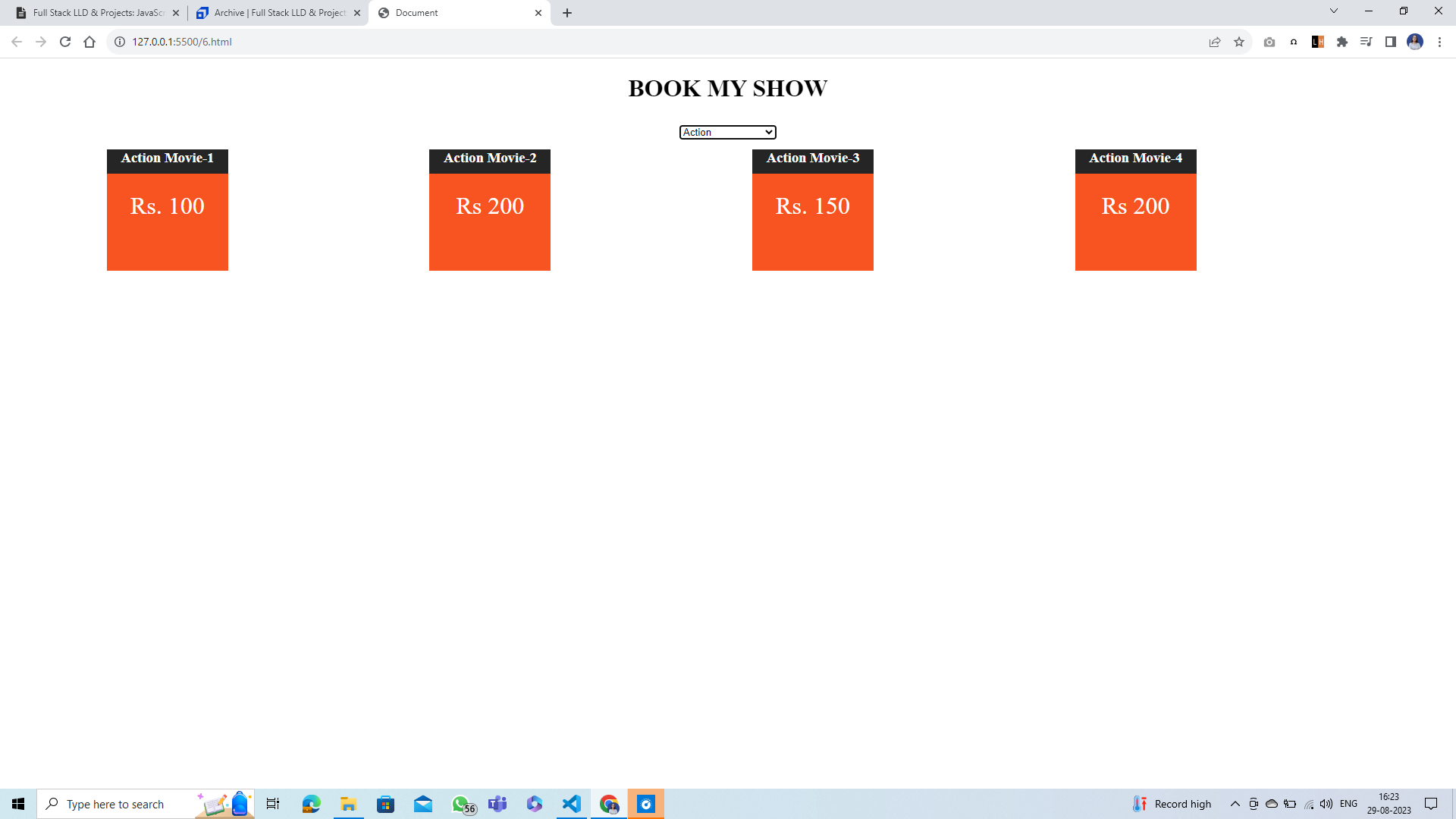Open File Explorer from taskbar
The height and width of the screenshot is (819, 1456).
[348, 804]
